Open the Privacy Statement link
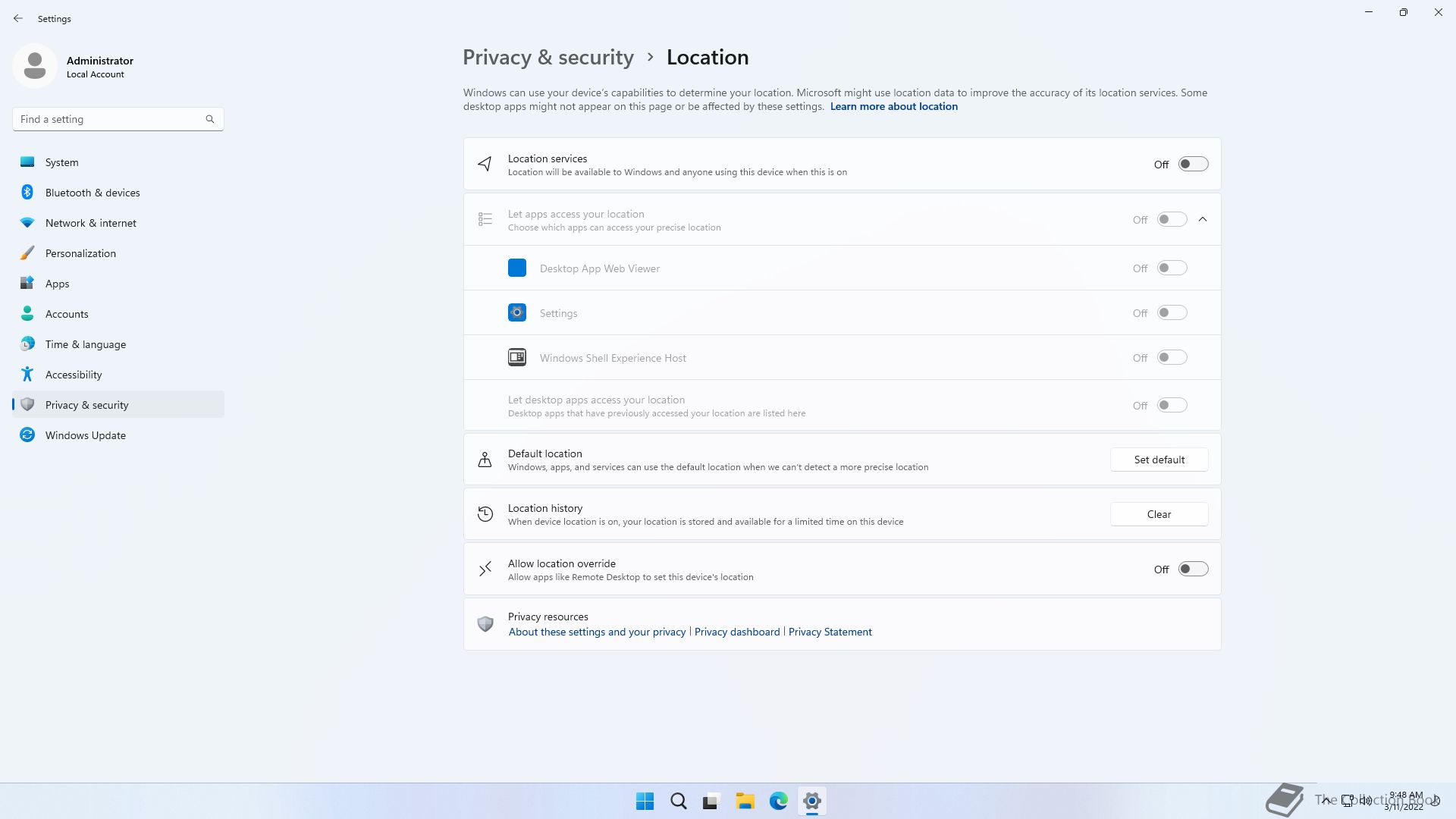 coord(830,632)
